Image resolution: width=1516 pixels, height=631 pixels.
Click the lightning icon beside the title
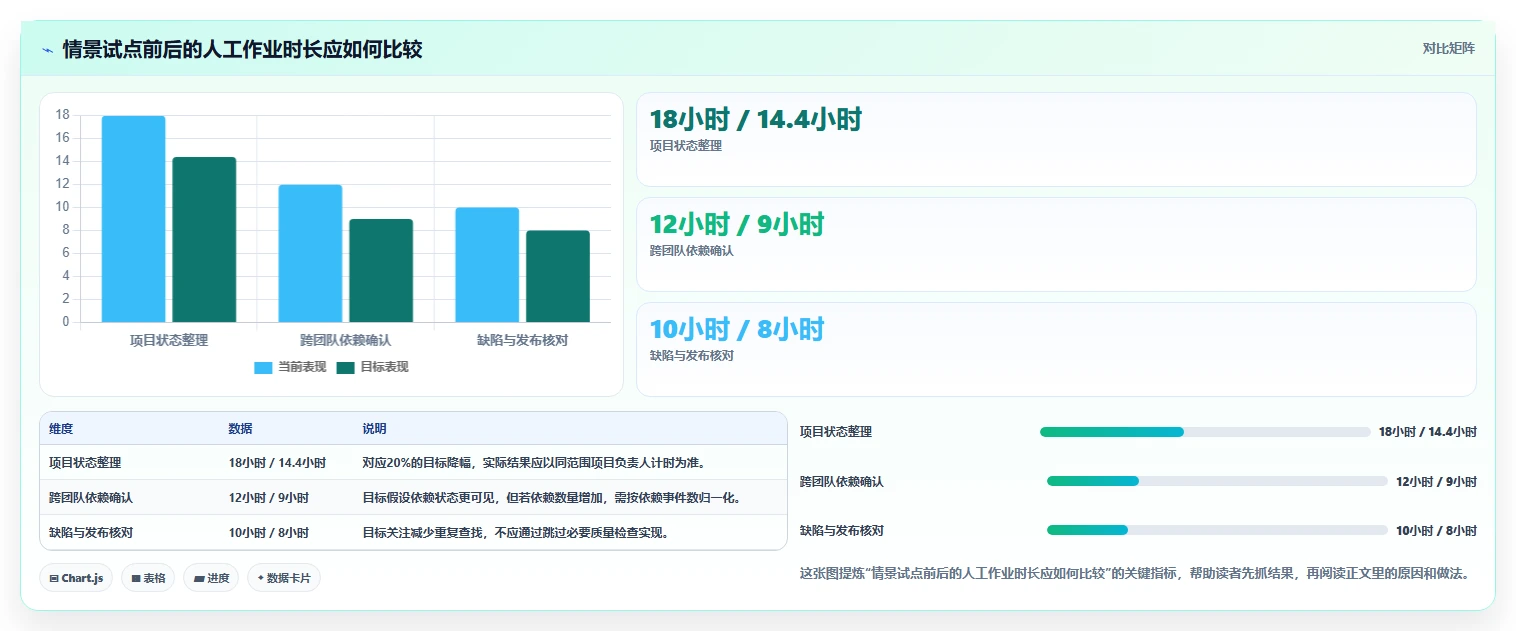pyautogui.click(x=48, y=49)
